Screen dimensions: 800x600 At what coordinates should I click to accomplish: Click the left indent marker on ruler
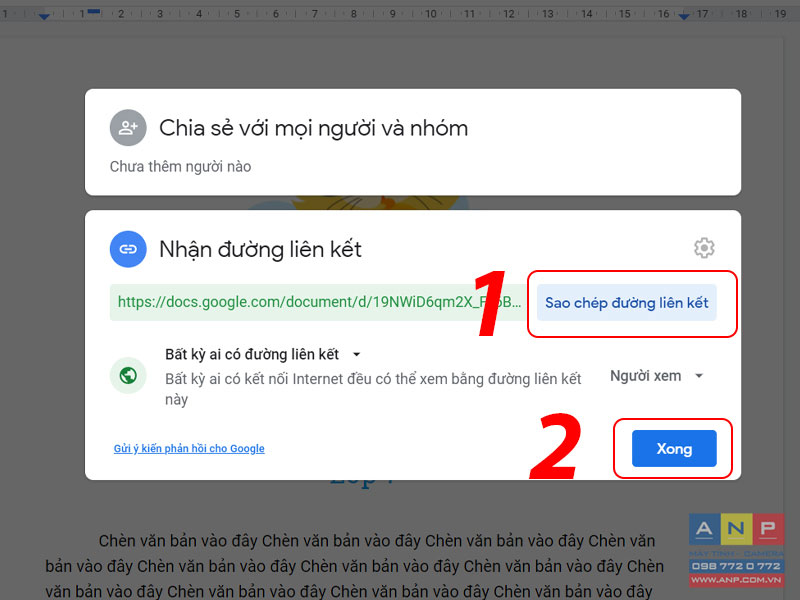coord(44,17)
